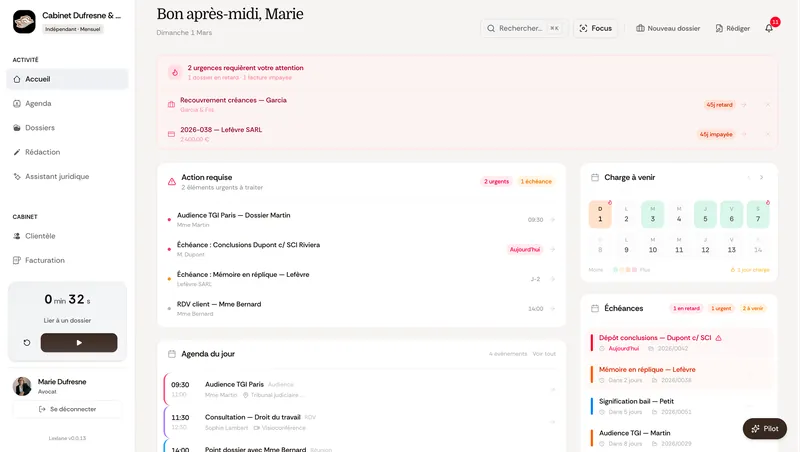Screen dimensions: 800x452
Task: Go to Agenda section
Action: point(67,104)
